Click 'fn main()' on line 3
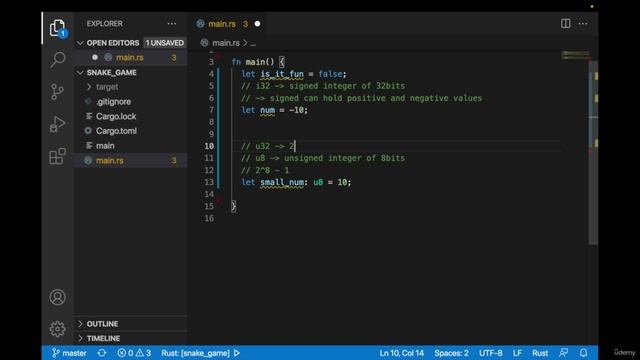The image size is (640, 360). tap(253, 62)
